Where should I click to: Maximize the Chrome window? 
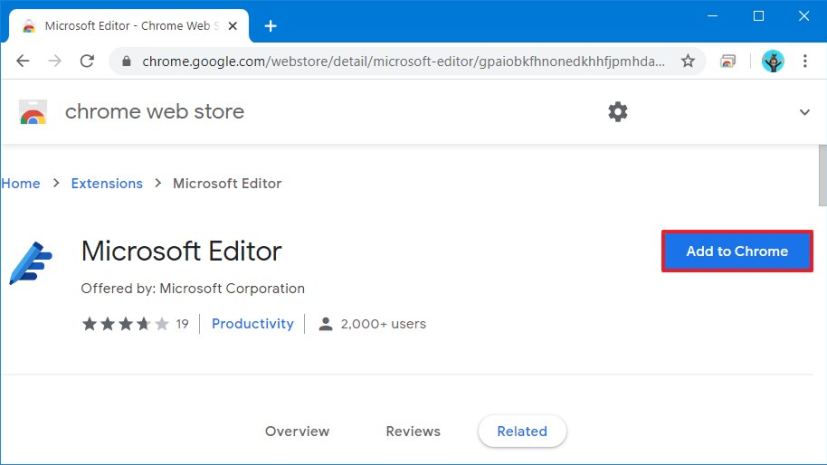pos(758,16)
